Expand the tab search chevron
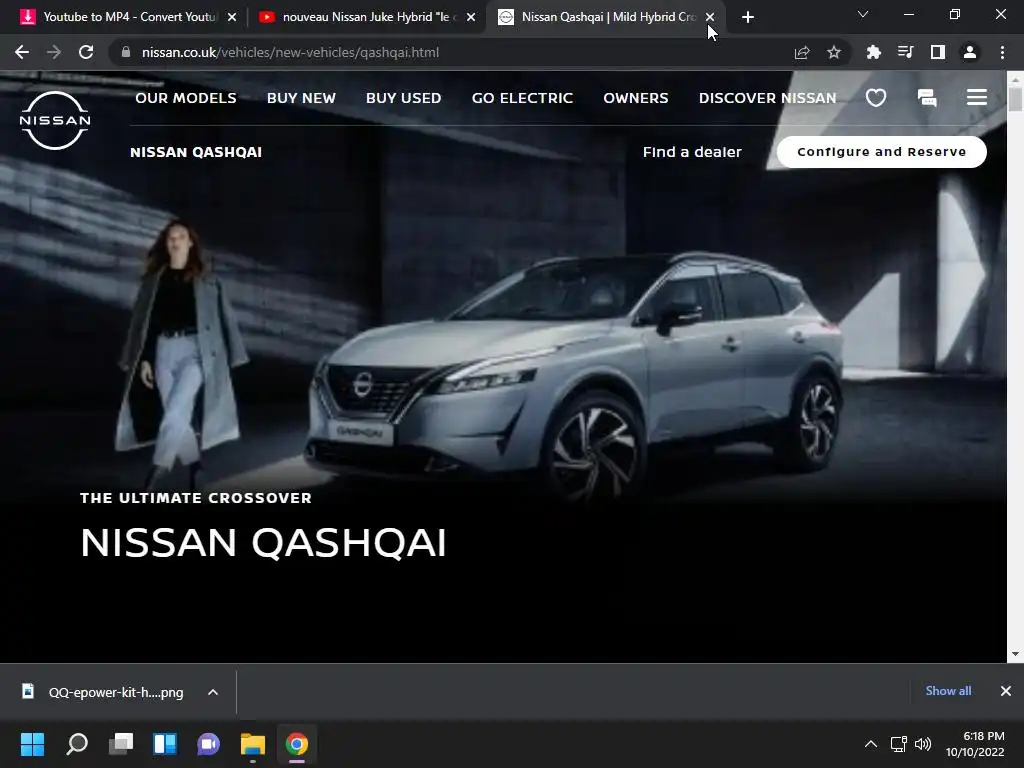1024x768 pixels. coord(863,14)
